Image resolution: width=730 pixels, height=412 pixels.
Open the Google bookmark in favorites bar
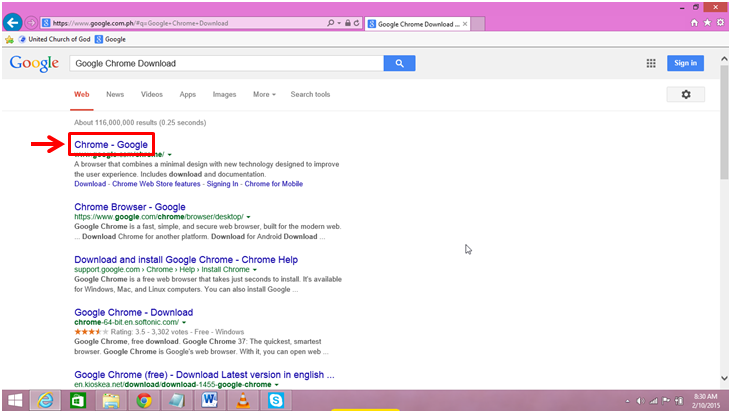click(110, 39)
